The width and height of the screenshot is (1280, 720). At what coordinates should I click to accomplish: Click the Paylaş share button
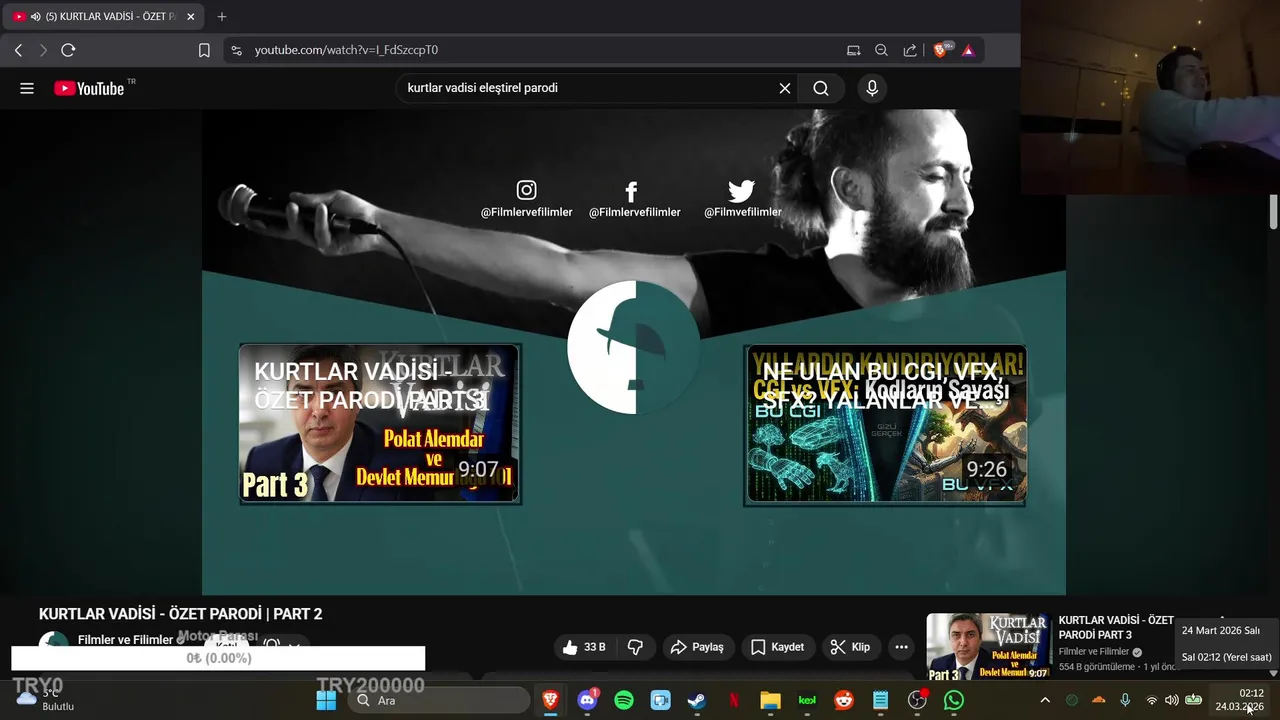click(697, 647)
